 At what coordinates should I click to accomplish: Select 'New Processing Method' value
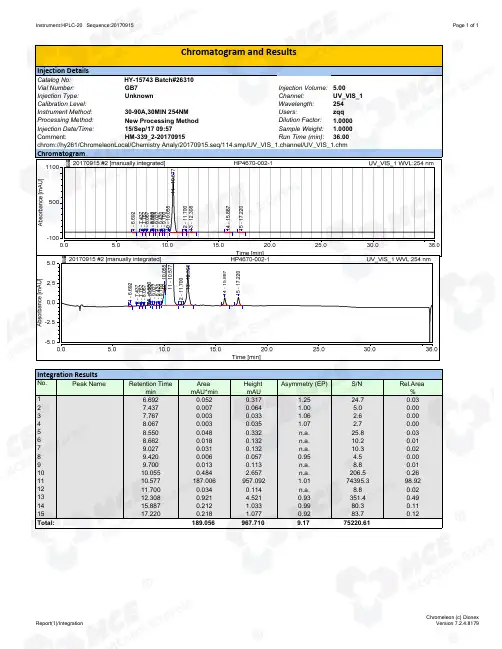point(161,121)
